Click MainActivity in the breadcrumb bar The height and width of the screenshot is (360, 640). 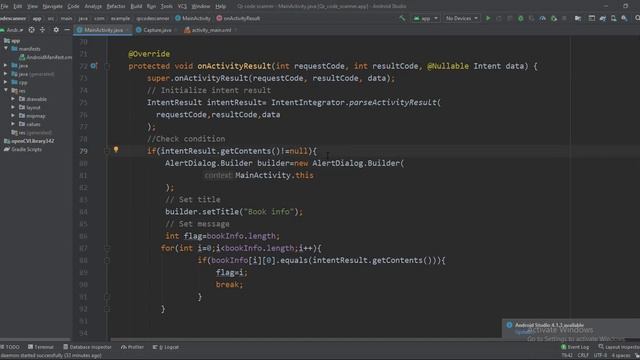click(193, 18)
